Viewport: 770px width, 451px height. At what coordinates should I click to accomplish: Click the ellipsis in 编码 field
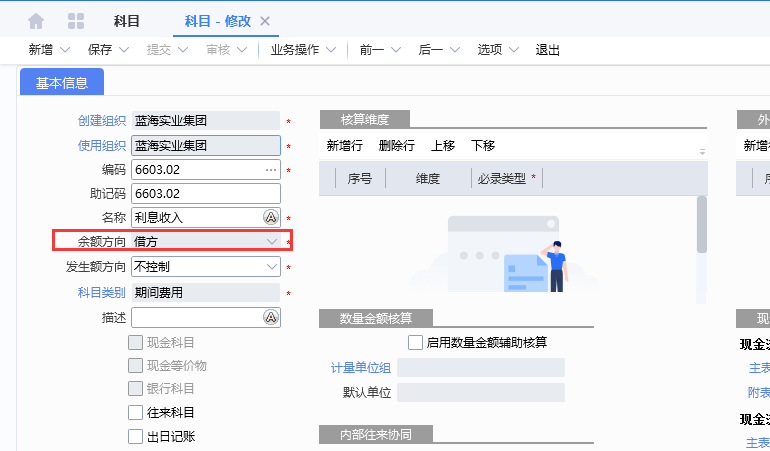[270, 170]
